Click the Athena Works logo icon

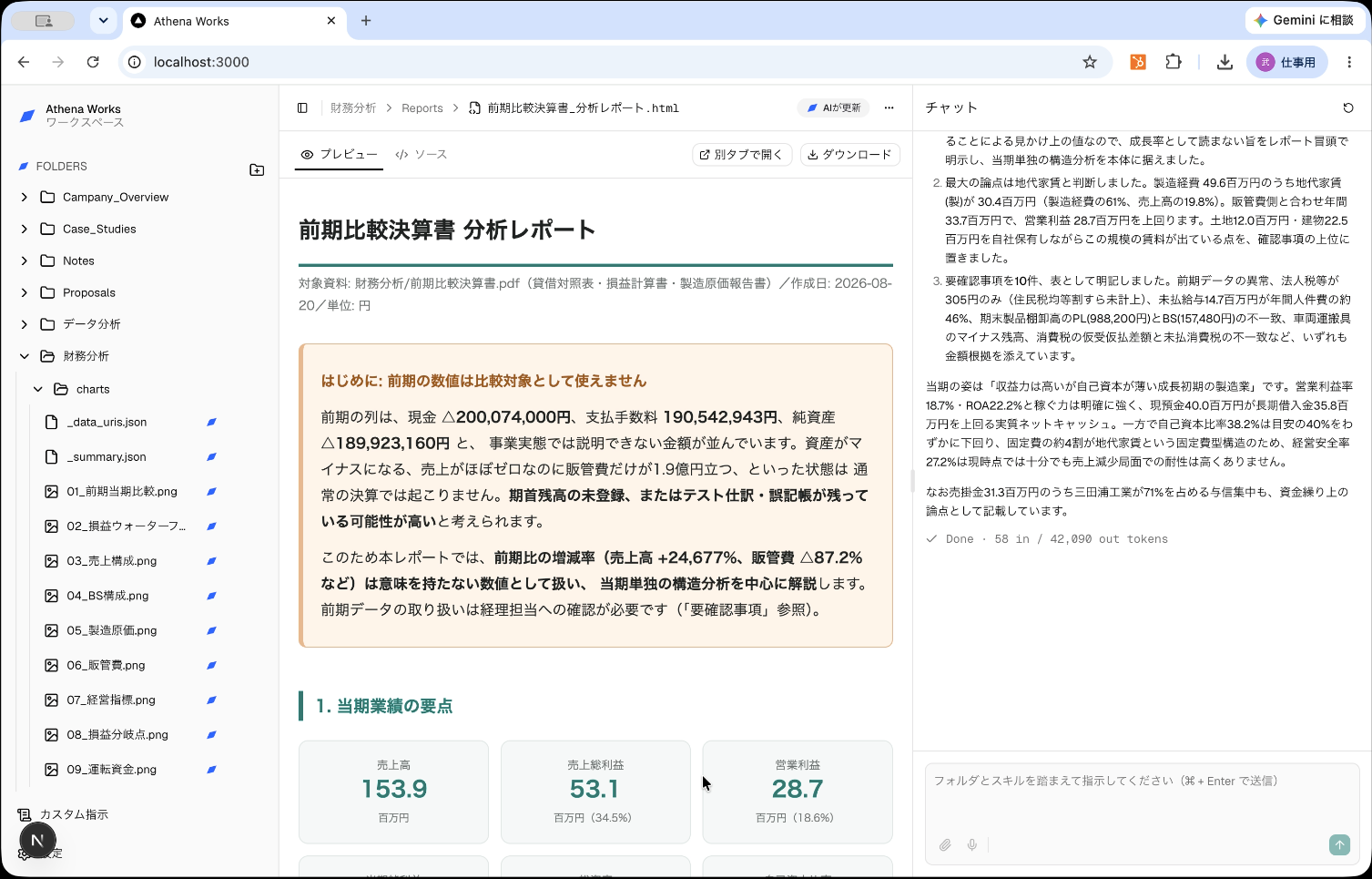pyautogui.click(x=27, y=116)
